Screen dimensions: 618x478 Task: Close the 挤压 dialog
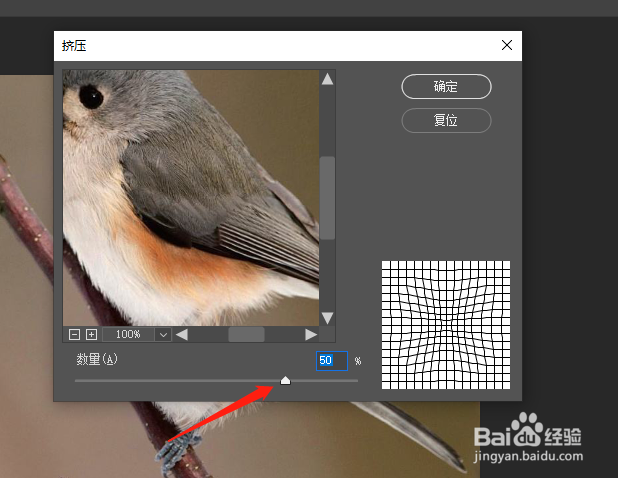[x=507, y=45]
